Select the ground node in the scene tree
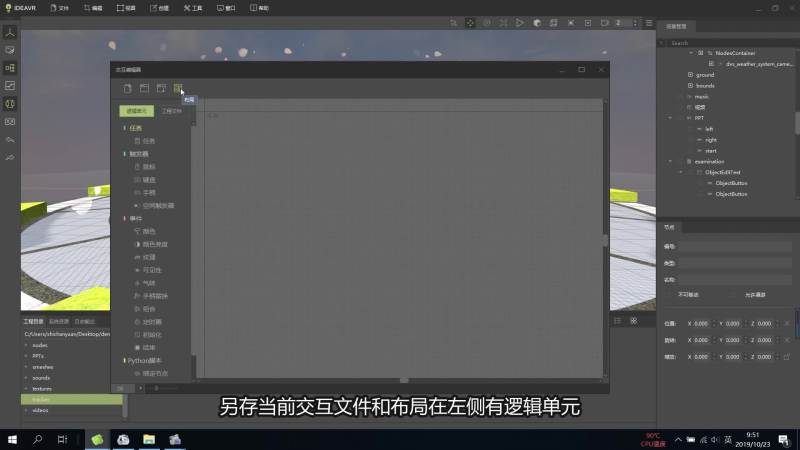Image resolution: width=800 pixels, height=450 pixels. click(705, 74)
